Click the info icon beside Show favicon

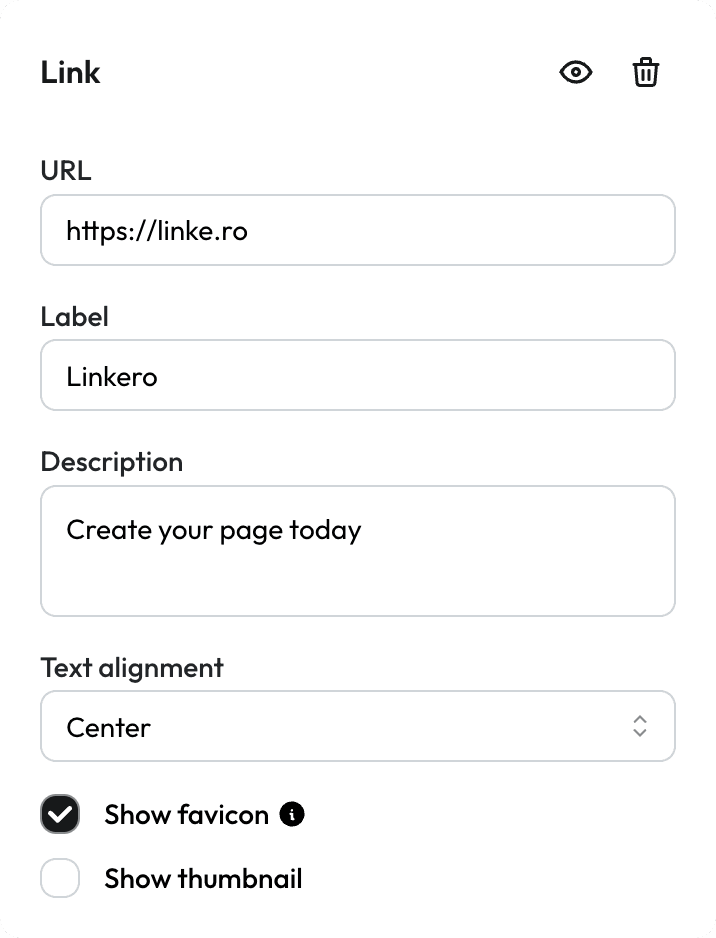(x=292, y=815)
